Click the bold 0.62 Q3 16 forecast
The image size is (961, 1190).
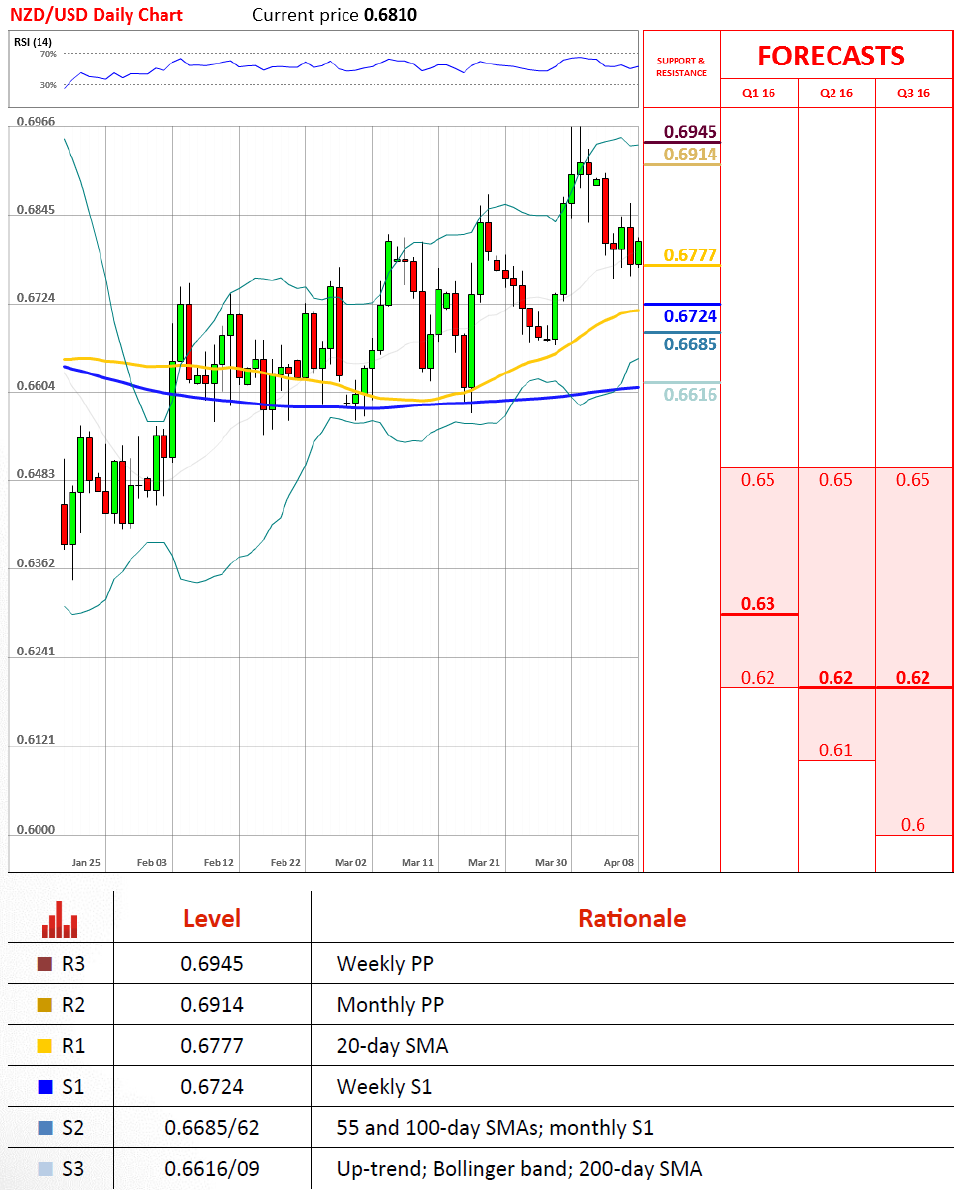click(912, 678)
